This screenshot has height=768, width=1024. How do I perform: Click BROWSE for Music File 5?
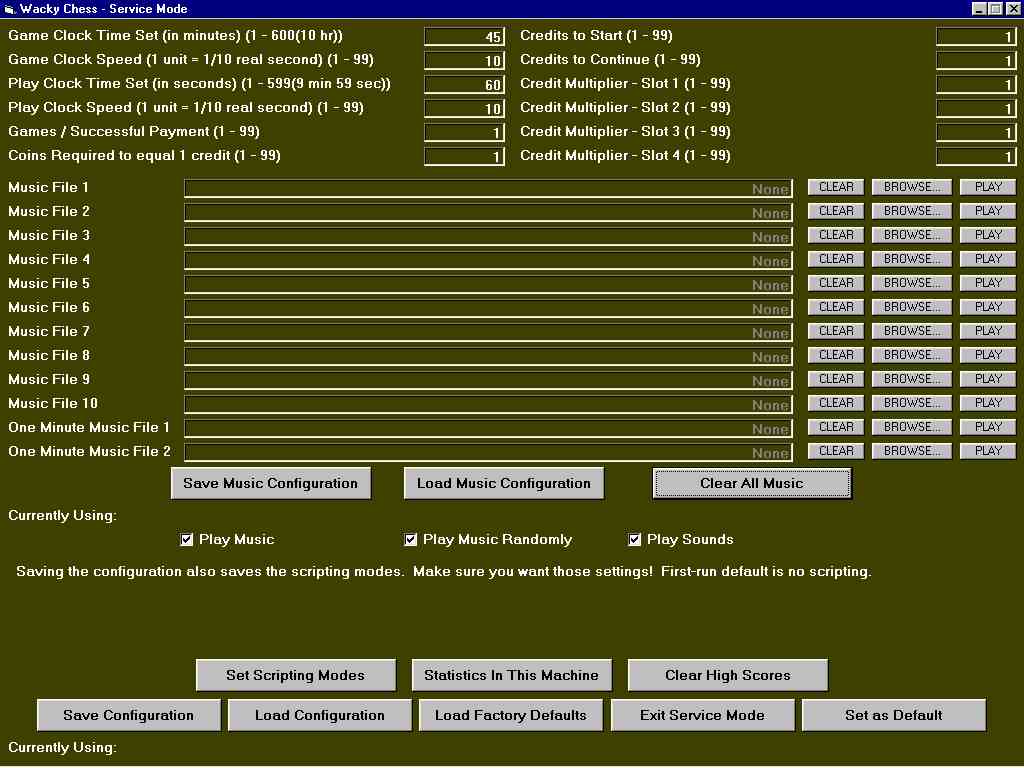(912, 283)
